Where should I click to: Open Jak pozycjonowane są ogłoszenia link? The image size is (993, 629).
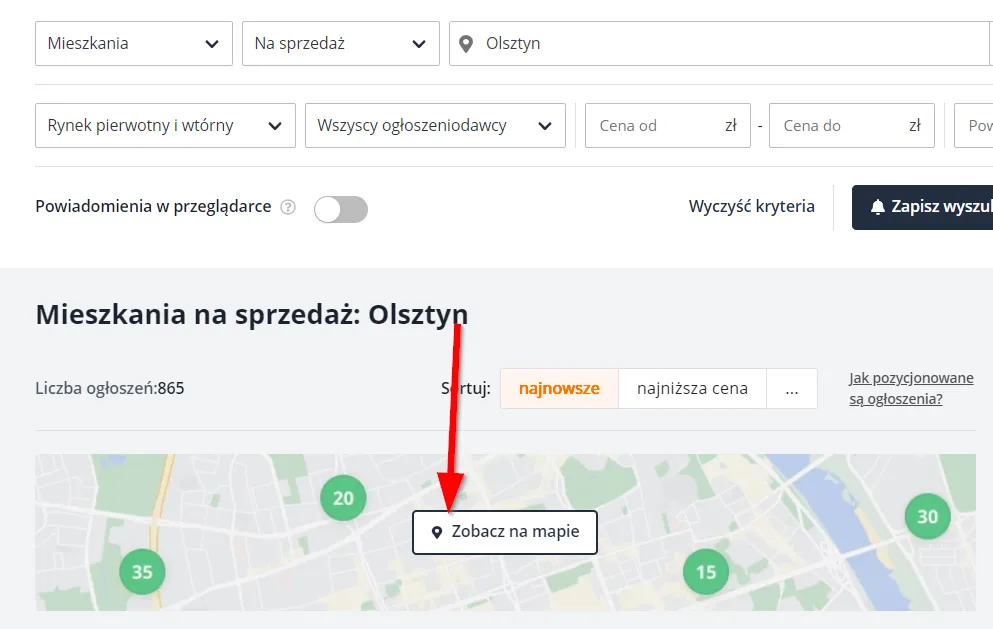pyautogui.click(x=910, y=387)
